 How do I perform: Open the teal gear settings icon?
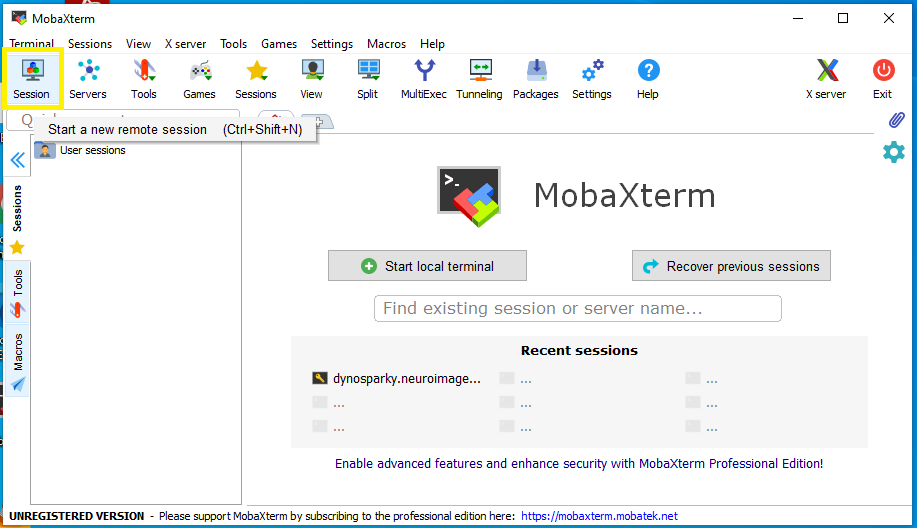[x=894, y=152]
